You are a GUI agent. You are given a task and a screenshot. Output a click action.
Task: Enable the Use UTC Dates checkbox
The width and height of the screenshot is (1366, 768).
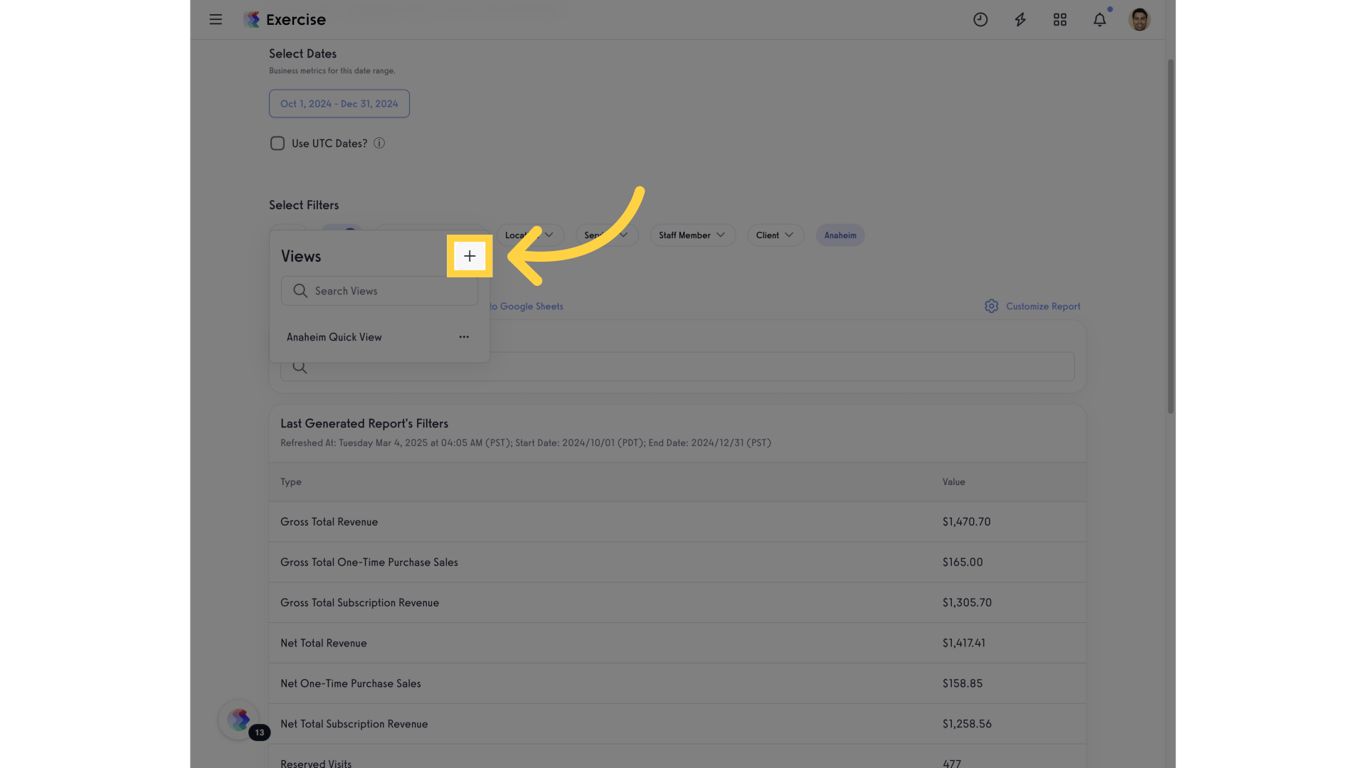(277, 142)
